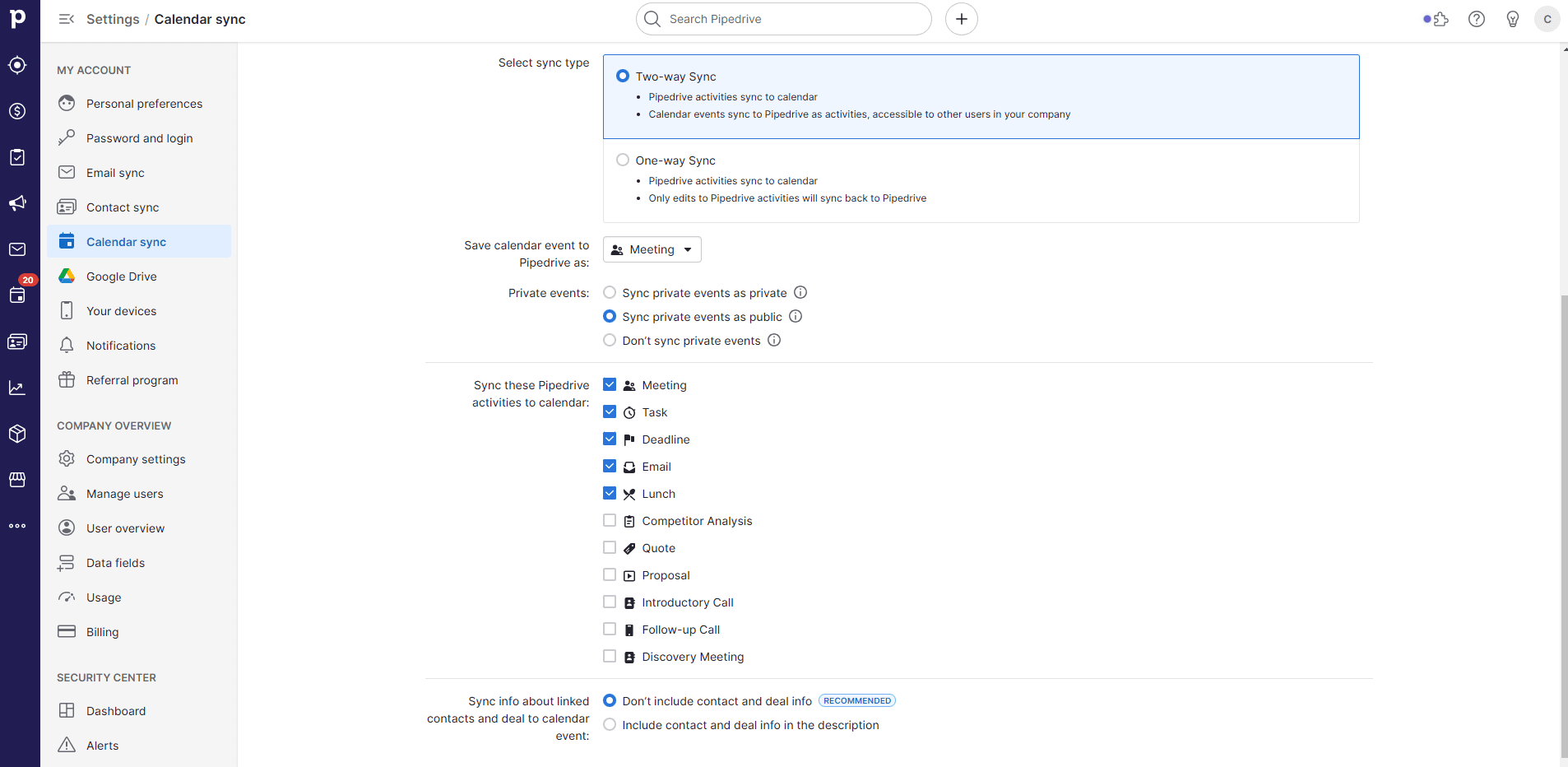Screen dimensions: 1568x767
Task: Click the Settings breadcrumb link
Action: pyautogui.click(x=113, y=19)
